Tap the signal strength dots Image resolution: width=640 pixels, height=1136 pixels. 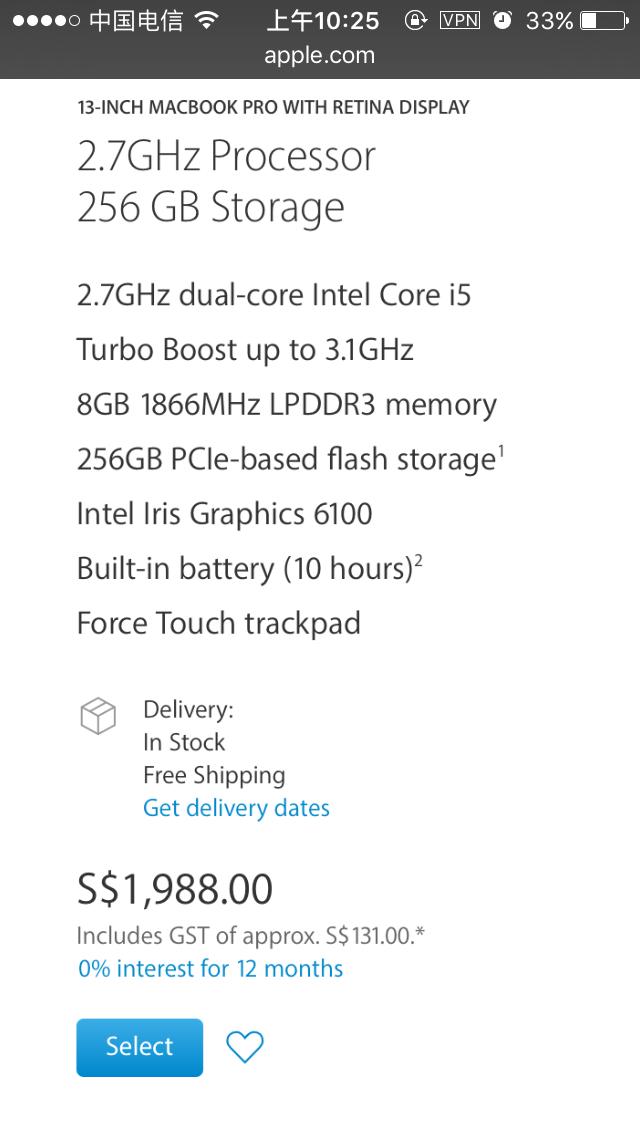tap(44, 20)
